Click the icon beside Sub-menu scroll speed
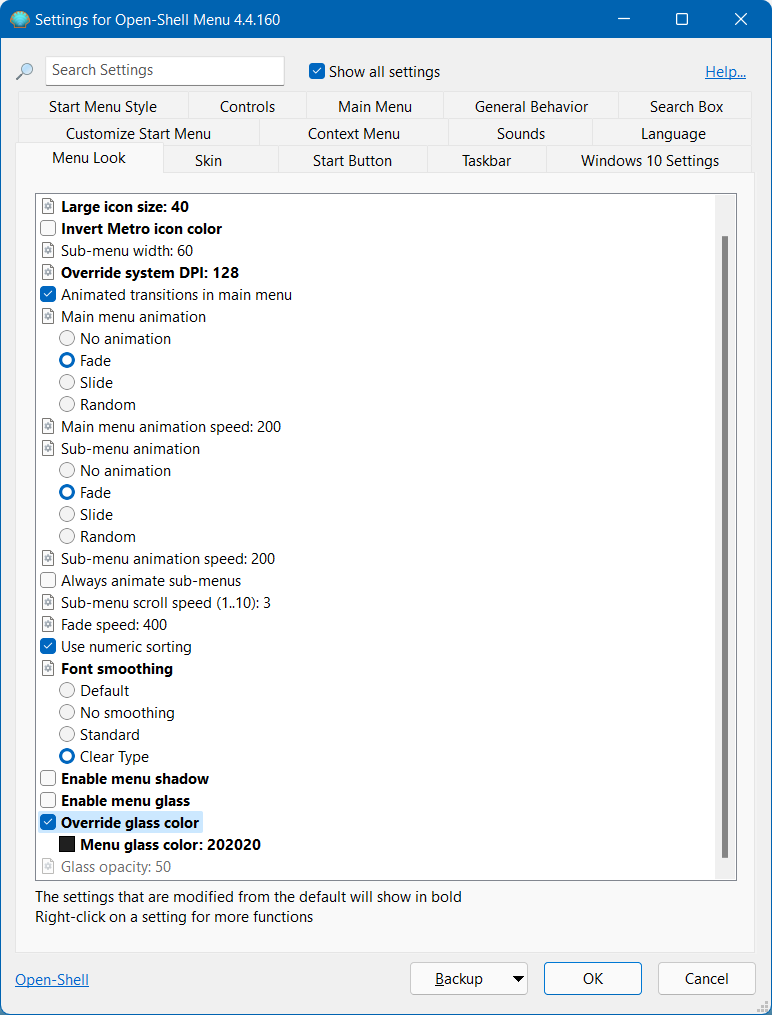The height and width of the screenshot is (1015, 772). (x=48, y=603)
